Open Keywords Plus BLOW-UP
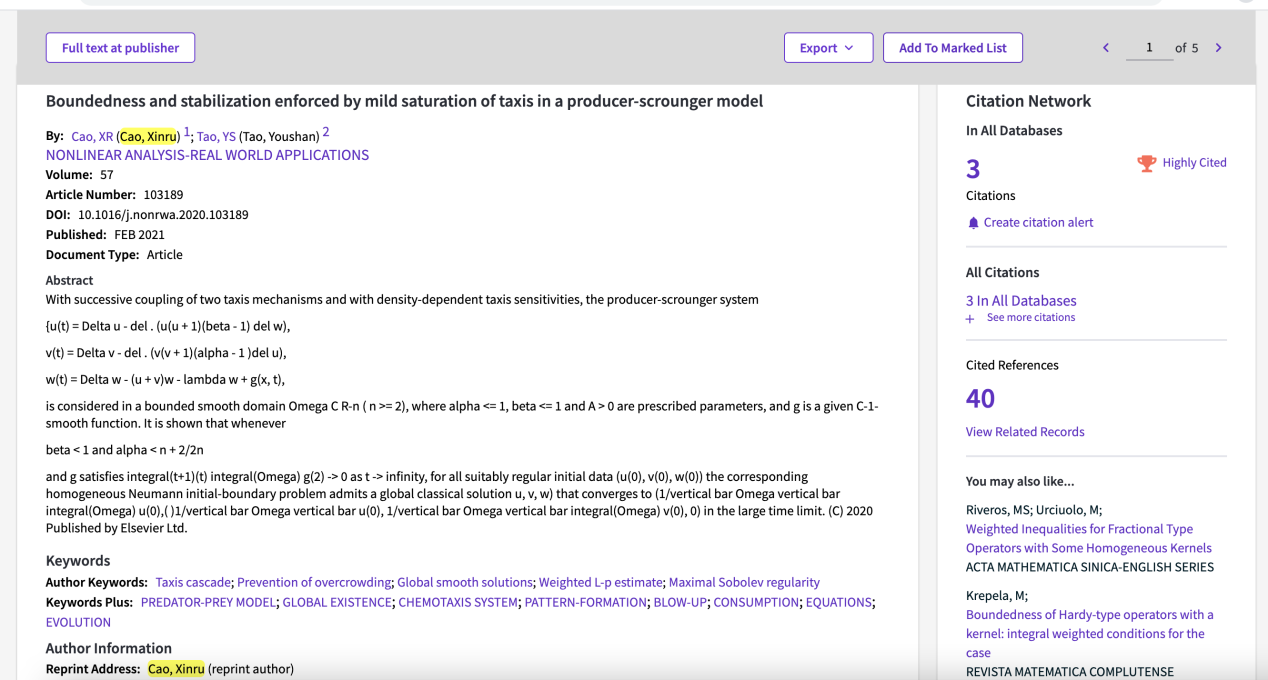Screen dimensions: 1268x680 [x=680, y=602]
